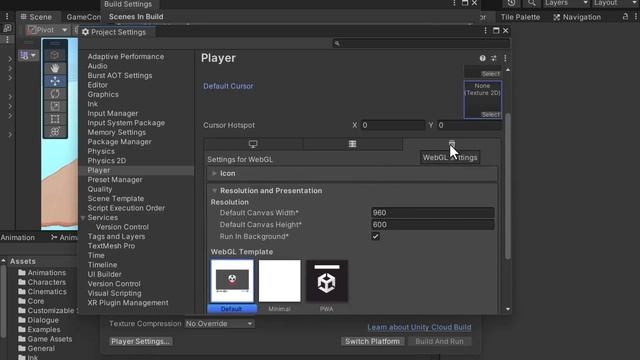Select XR Plugin Management category
This screenshot has width=640, height=360.
coord(128,303)
